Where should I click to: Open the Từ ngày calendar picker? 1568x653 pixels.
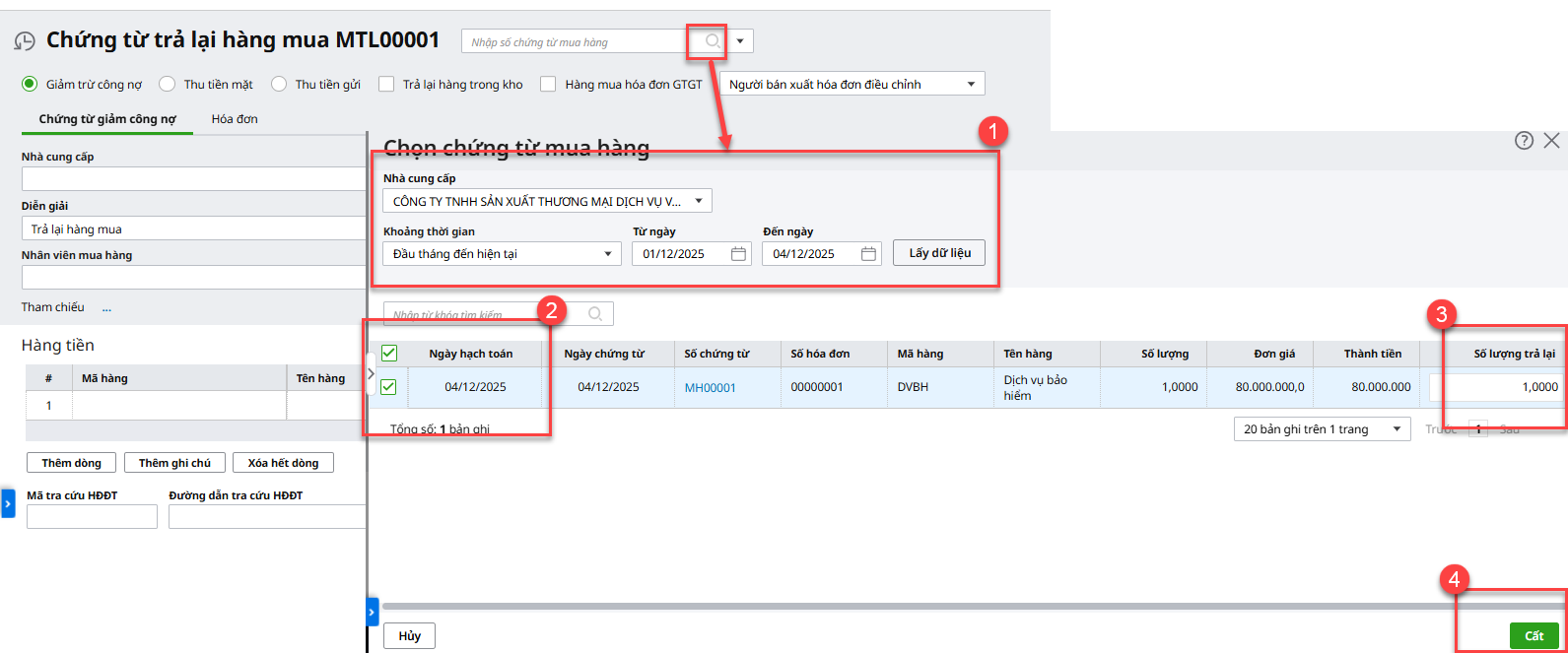coord(738,254)
